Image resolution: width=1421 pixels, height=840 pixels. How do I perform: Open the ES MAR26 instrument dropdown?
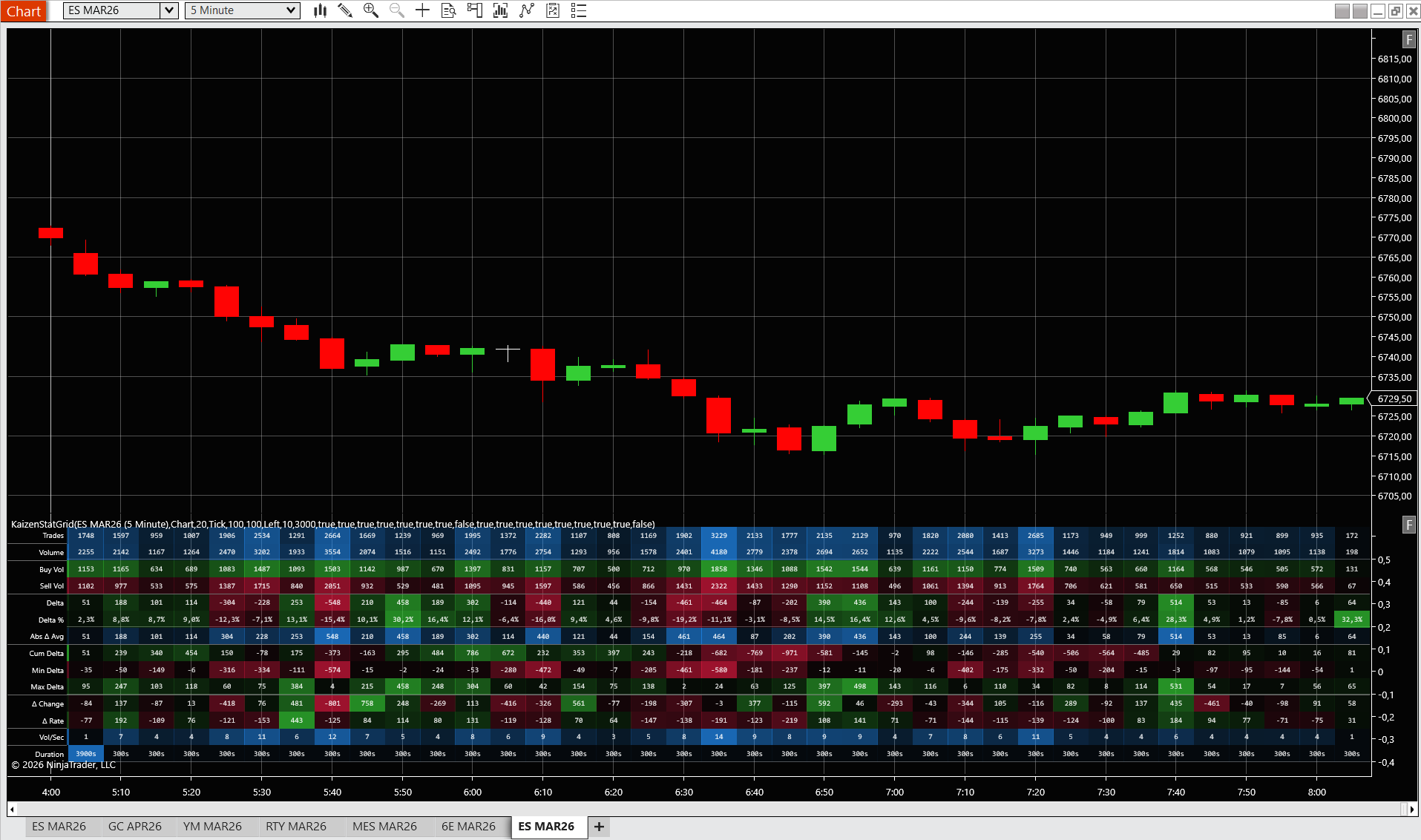[x=168, y=10]
